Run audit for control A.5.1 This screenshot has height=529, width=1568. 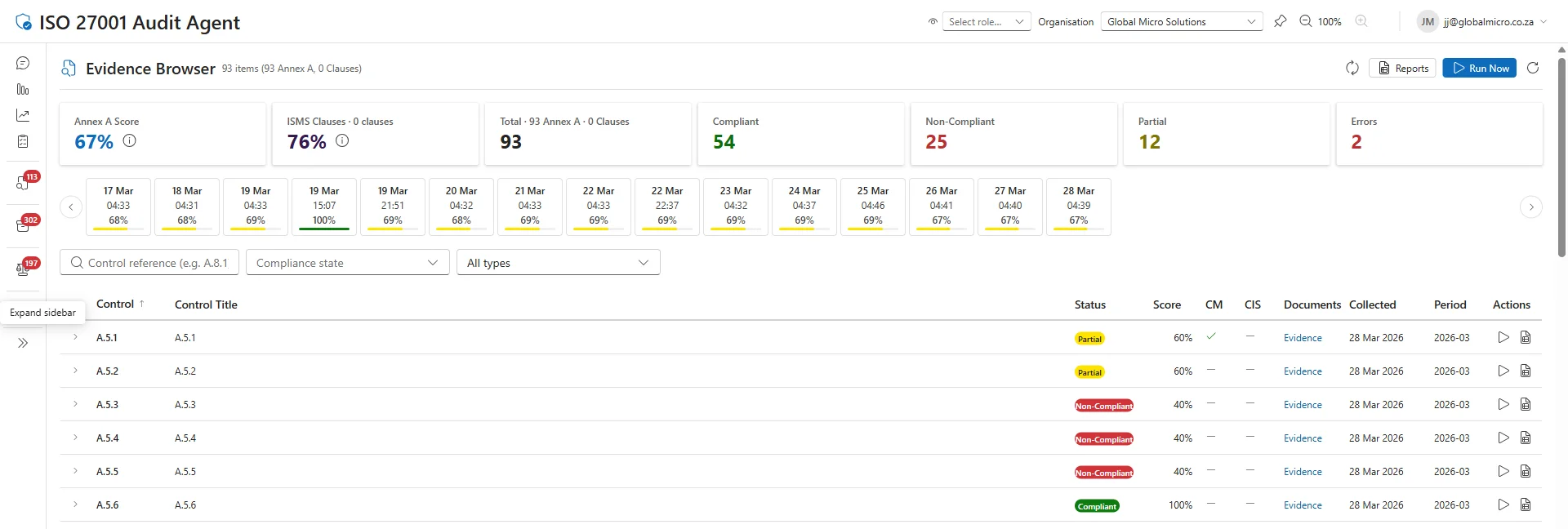[x=1503, y=337]
